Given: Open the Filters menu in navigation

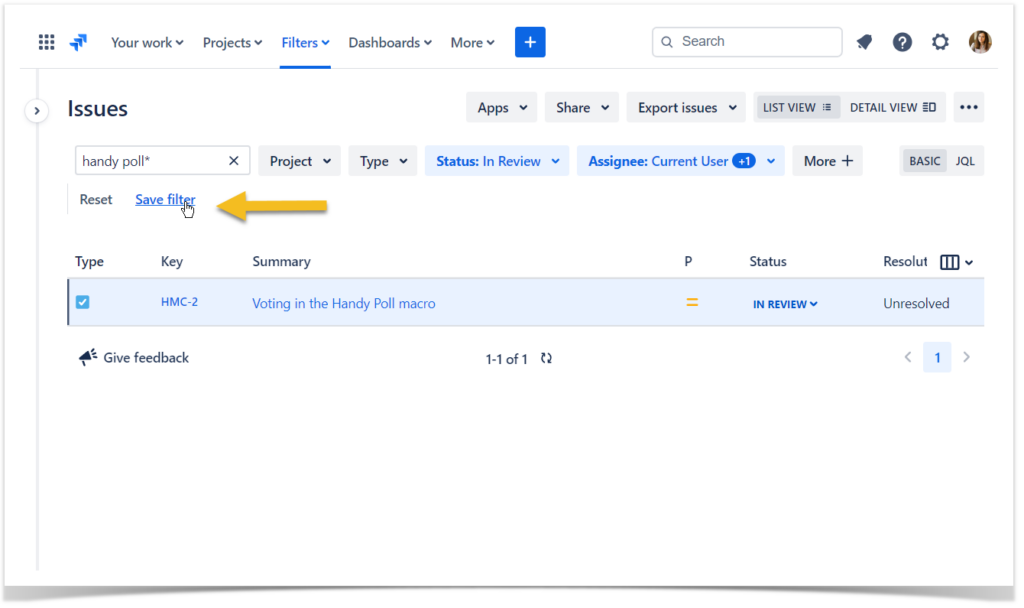Looking at the screenshot, I should [305, 42].
